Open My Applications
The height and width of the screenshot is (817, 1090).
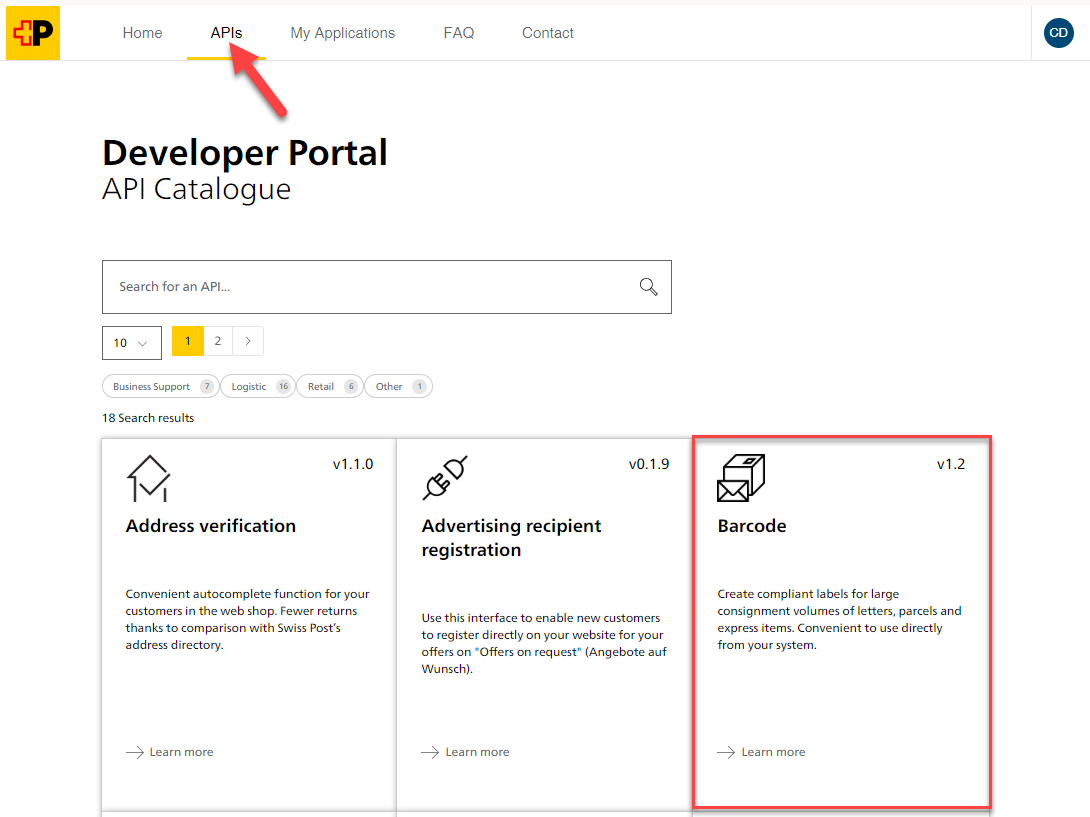pos(343,33)
